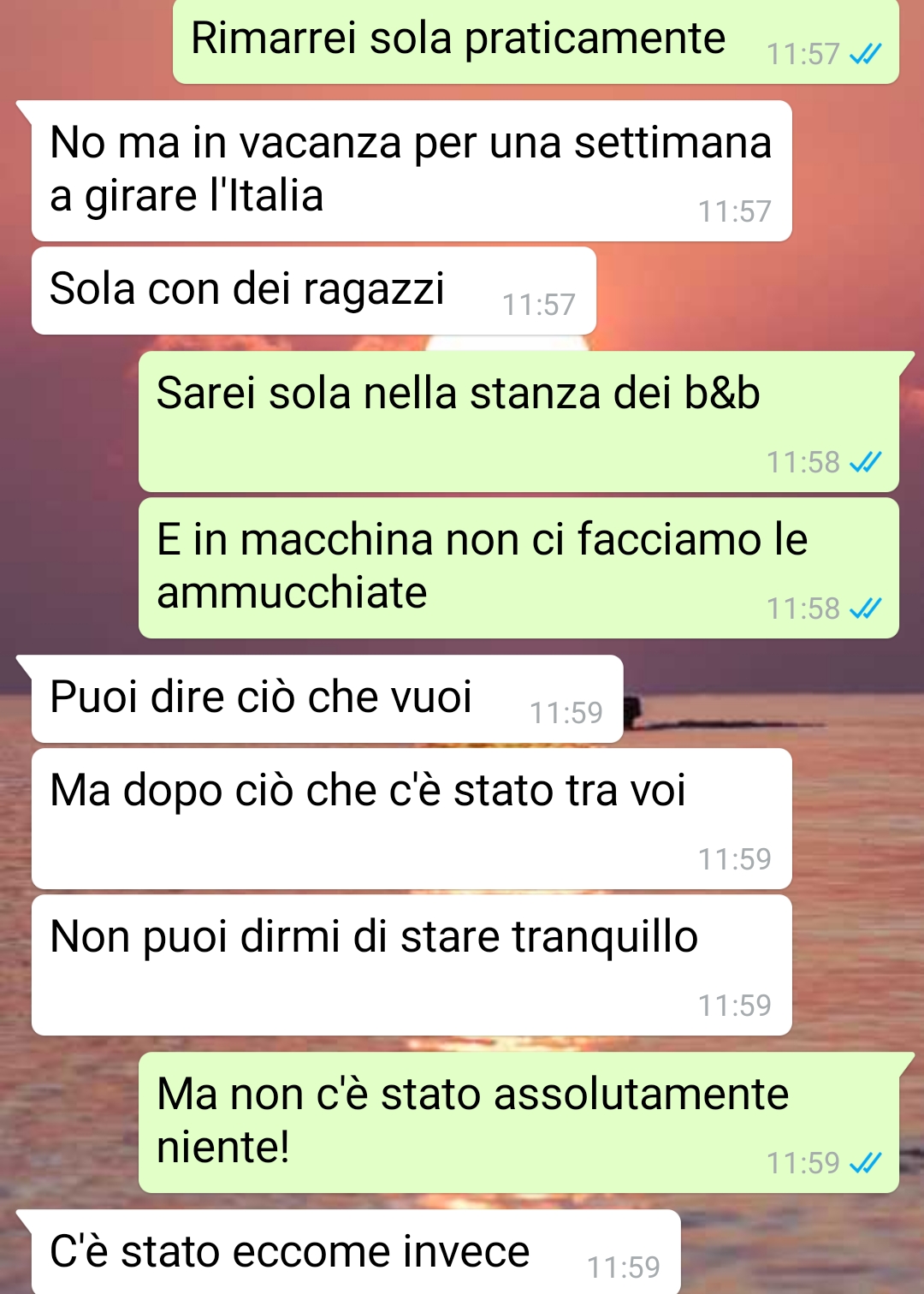The image size is (924, 1294).
Task: Tap 'Non puoi dirmi di stare tranquillo' bubble
Action: [412, 965]
